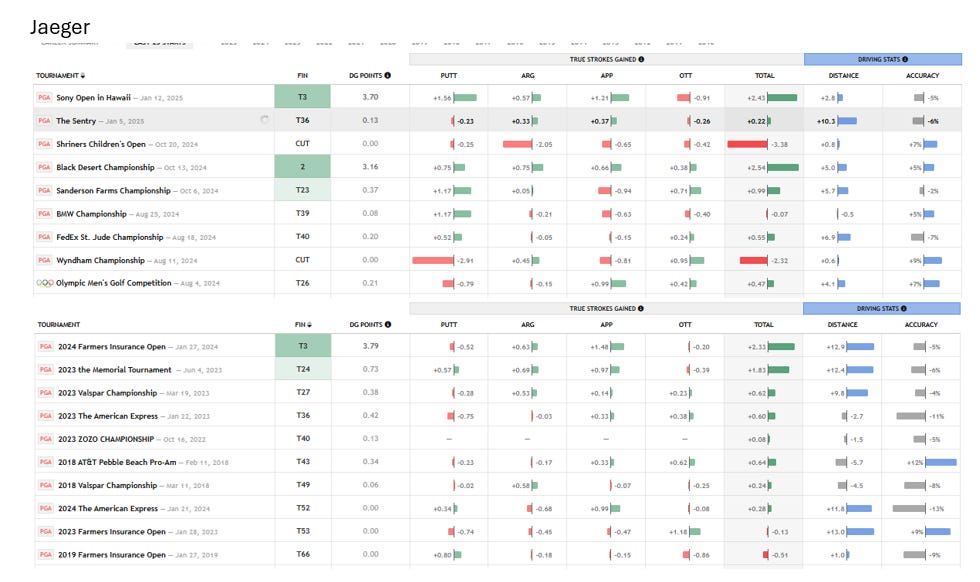Click the PGA badge beside 2023 The American Express

click(x=46, y=416)
